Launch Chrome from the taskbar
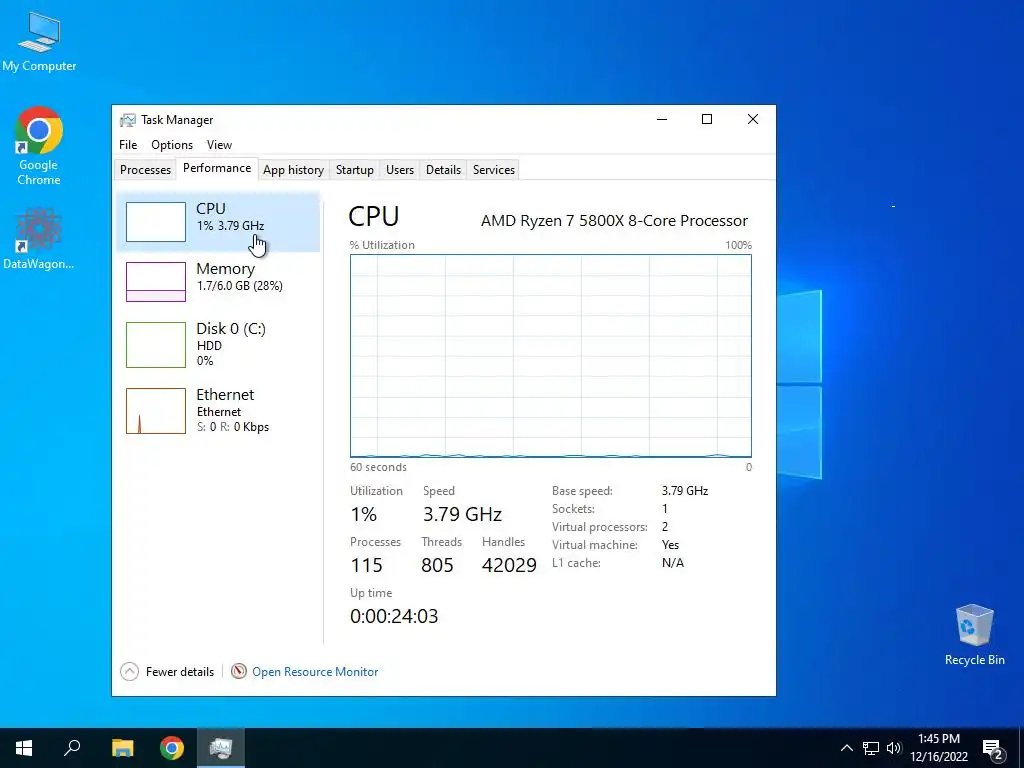This screenshot has height=768, width=1024. click(172, 748)
